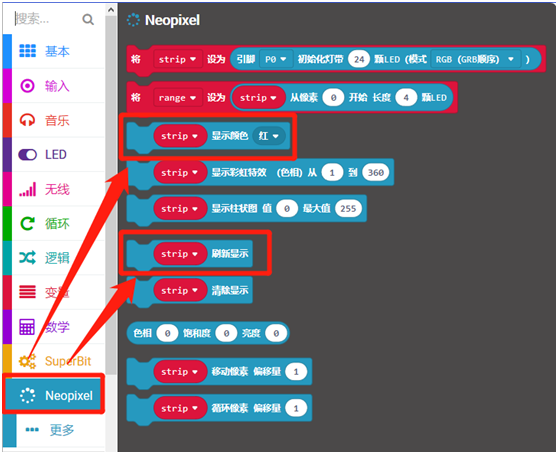
Task: Open the 基本 grid icon category
Action: click(x=54, y=51)
